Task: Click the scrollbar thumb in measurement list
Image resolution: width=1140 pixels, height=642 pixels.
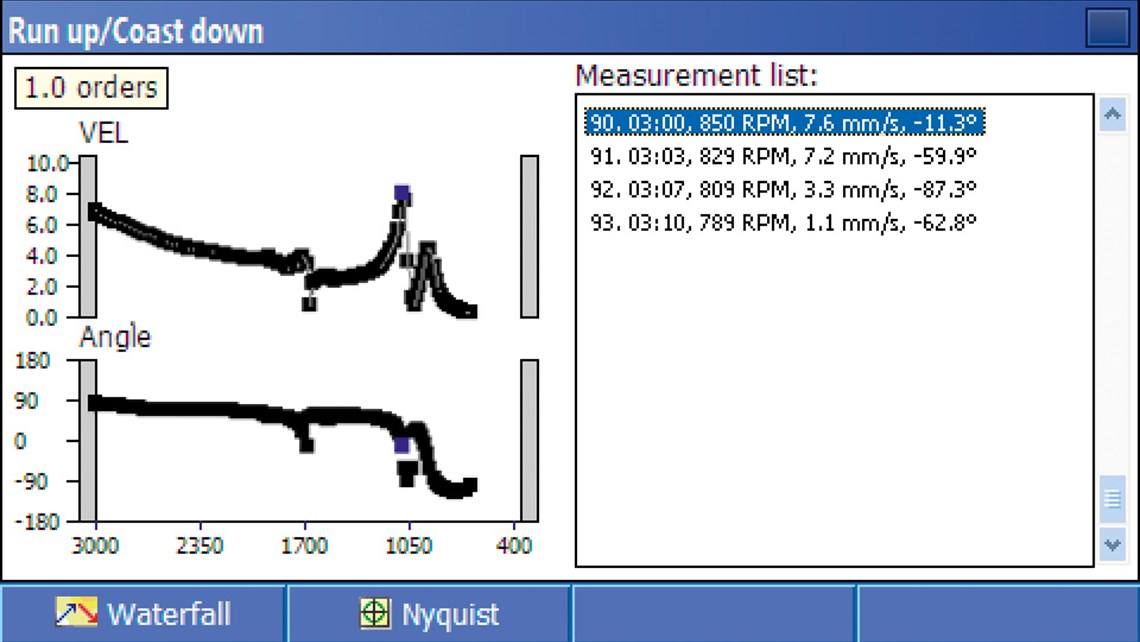Action: point(1112,498)
